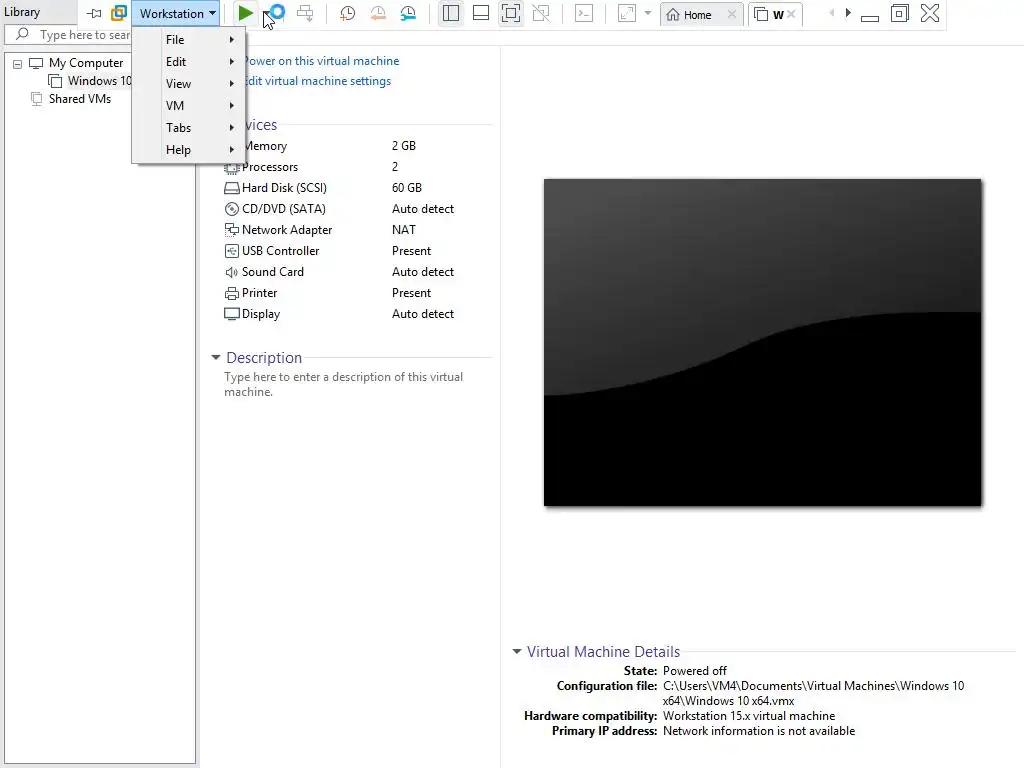This screenshot has width=1024, height=768.
Task: Click the 2 GB memory value
Action: click(x=404, y=146)
